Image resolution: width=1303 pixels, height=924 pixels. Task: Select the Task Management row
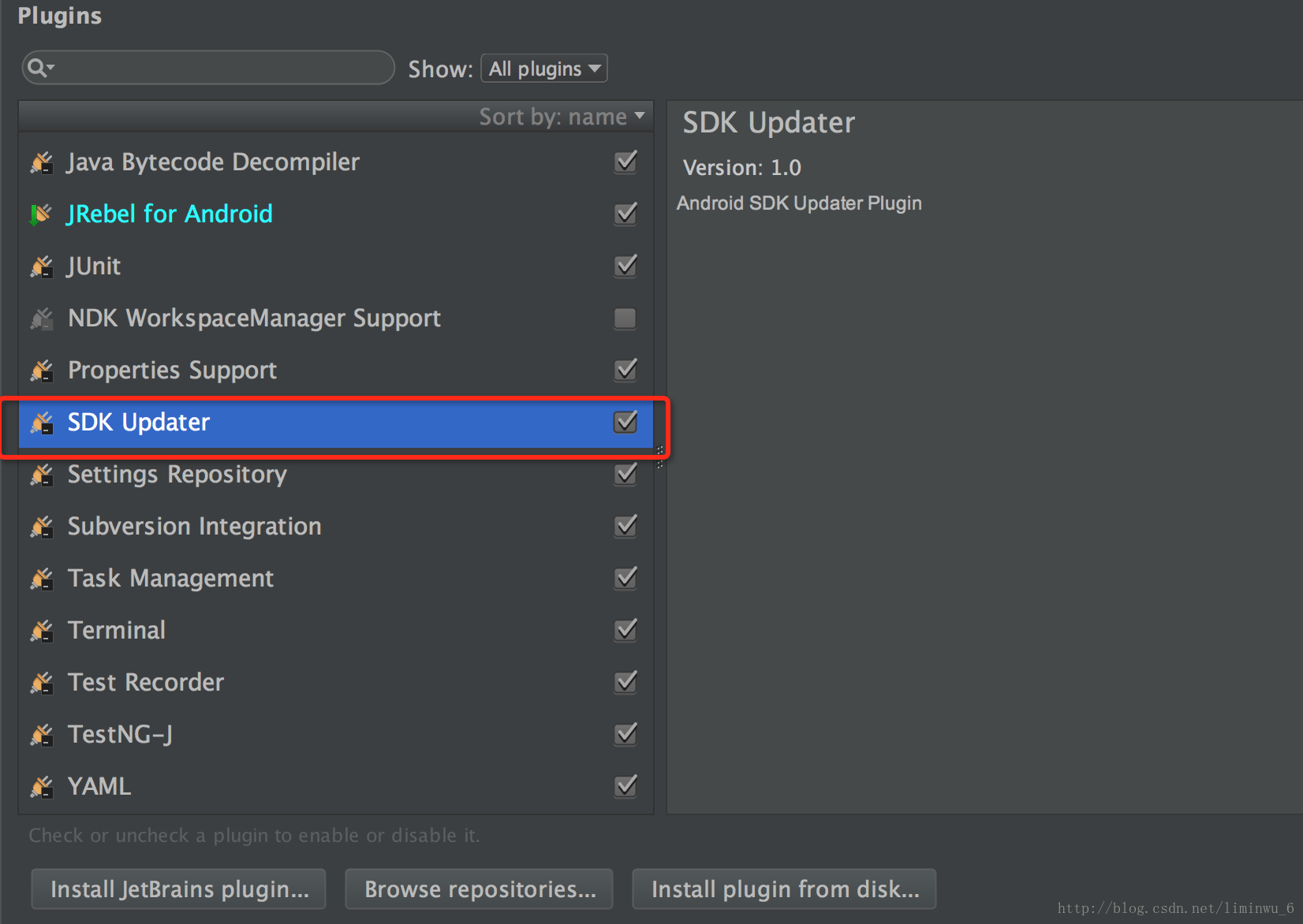pos(336,579)
